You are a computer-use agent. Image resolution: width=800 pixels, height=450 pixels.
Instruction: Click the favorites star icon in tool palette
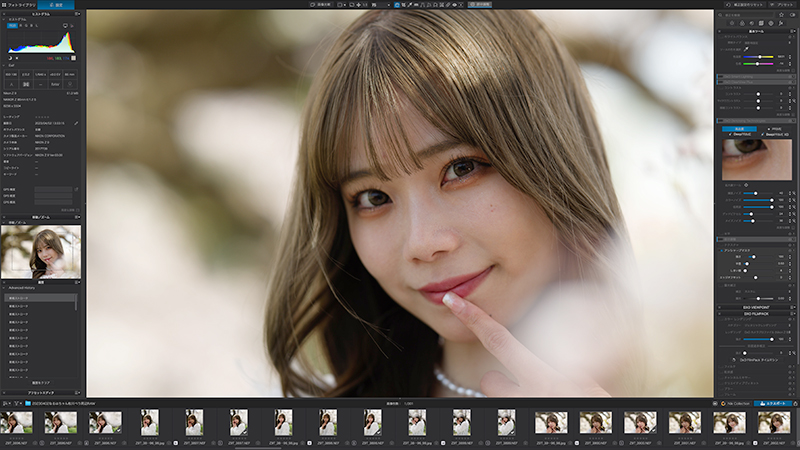tap(781, 15)
